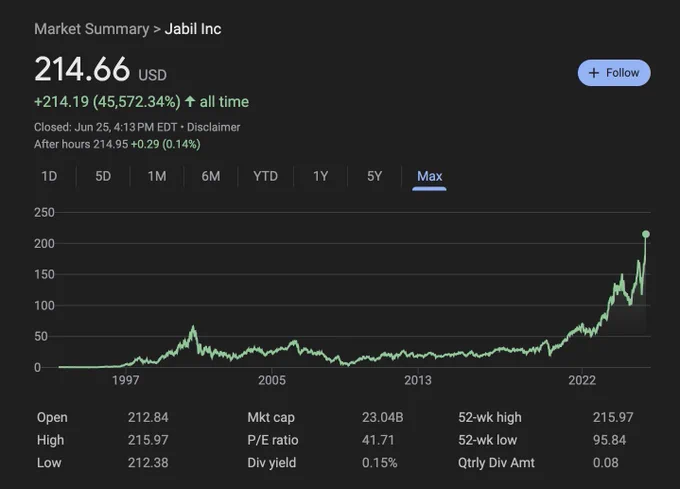Click the Open value 212.84
680x489 pixels.
point(148,417)
